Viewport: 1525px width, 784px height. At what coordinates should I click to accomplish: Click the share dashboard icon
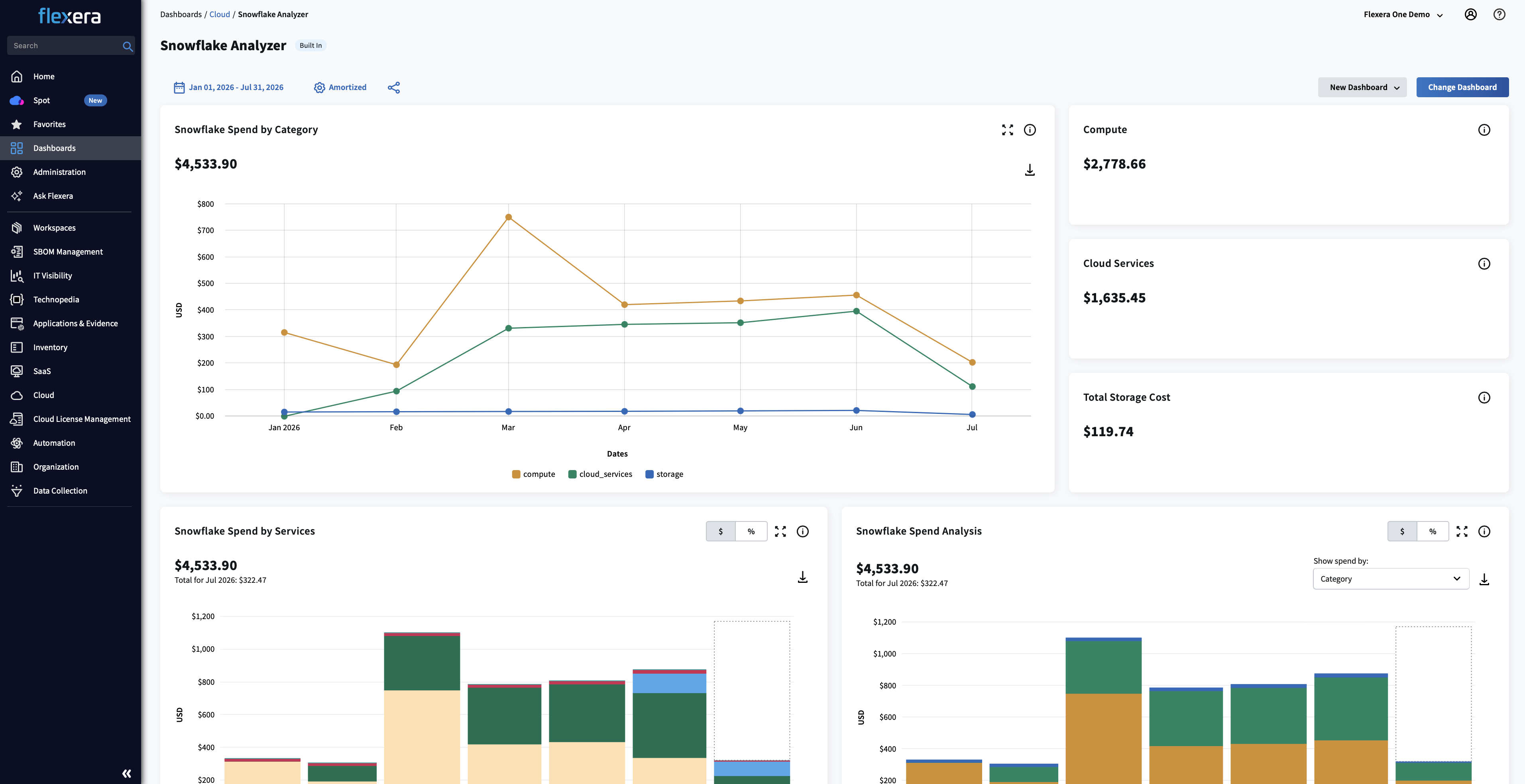[x=394, y=88]
